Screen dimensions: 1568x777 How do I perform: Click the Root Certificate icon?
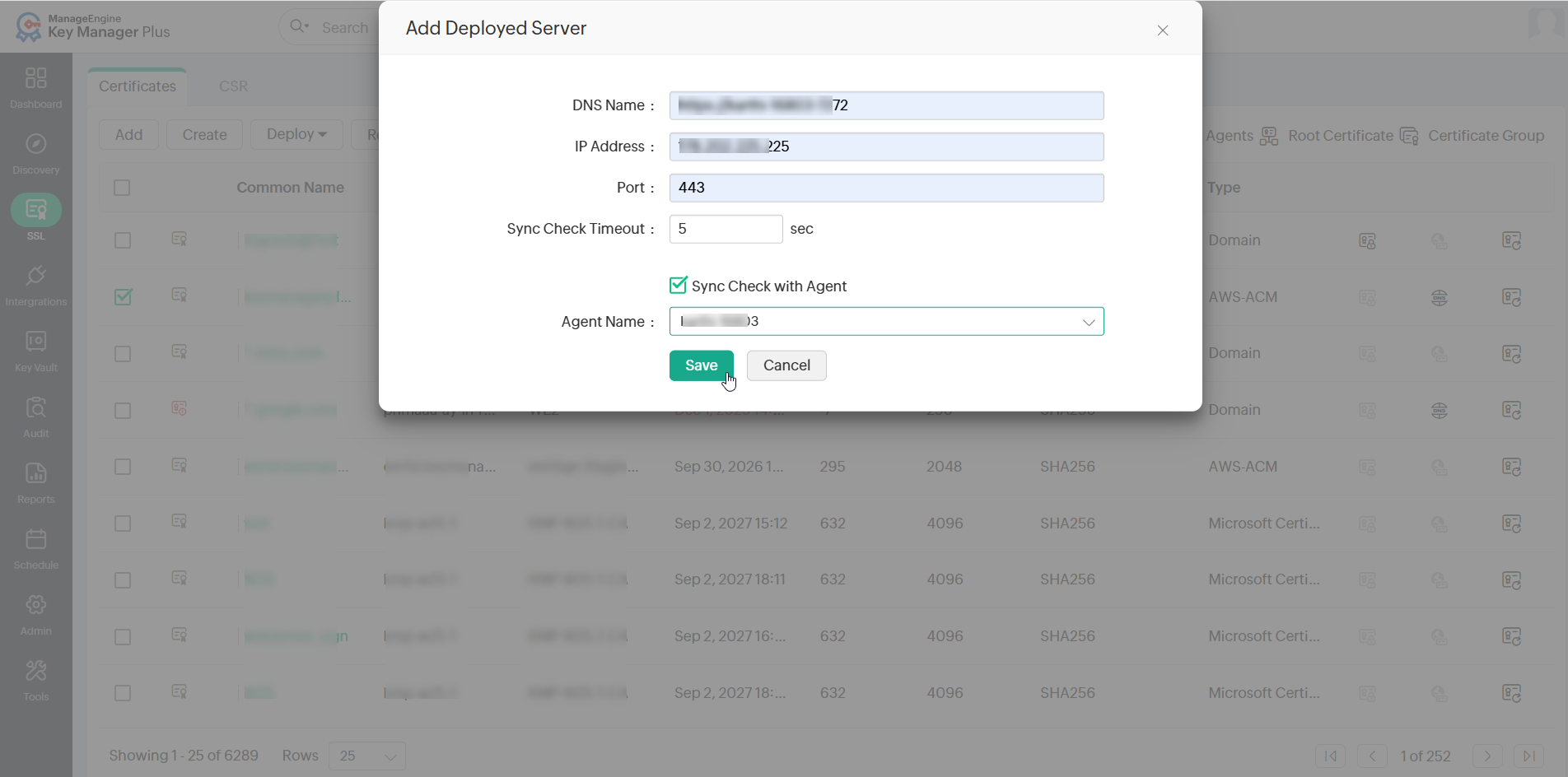point(1269,136)
